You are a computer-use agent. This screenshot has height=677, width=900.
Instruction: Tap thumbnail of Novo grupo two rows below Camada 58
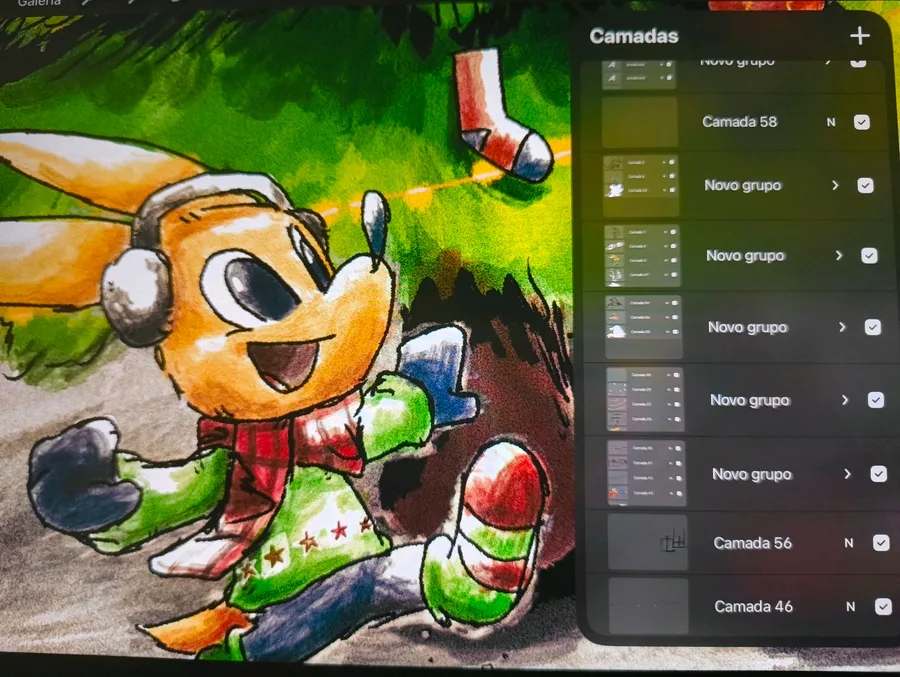point(642,256)
